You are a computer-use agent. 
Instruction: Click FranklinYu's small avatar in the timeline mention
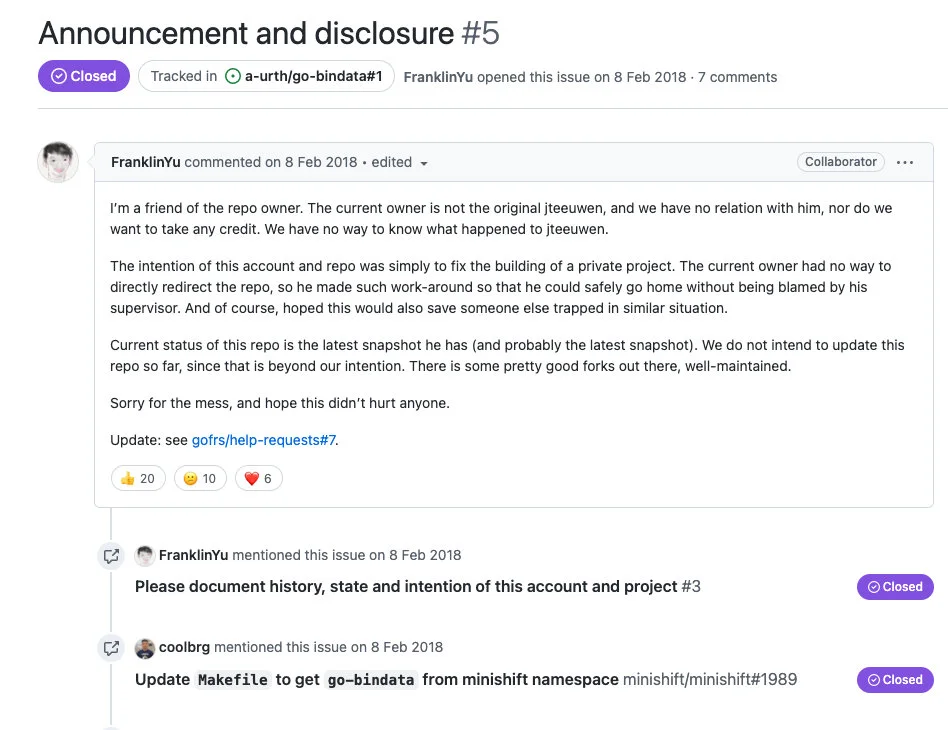144,555
